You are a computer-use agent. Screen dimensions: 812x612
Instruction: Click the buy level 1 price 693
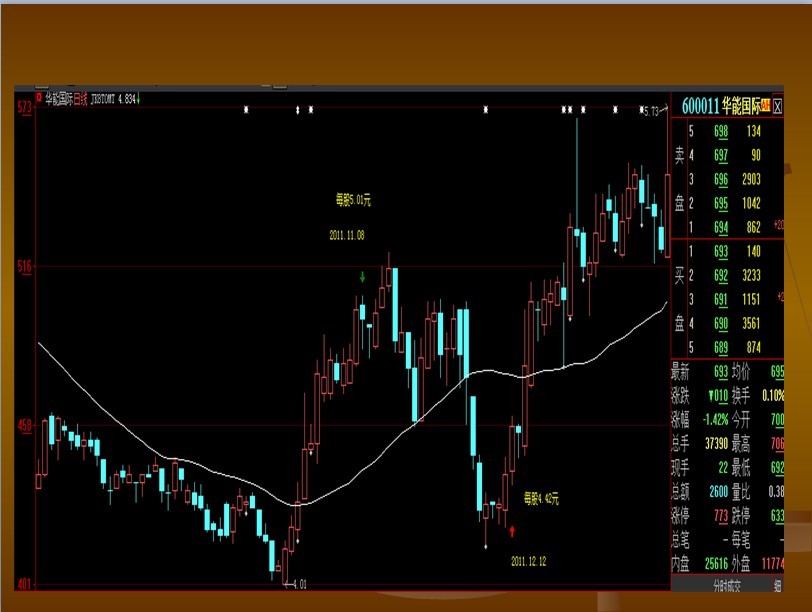click(x=720, y=250)
